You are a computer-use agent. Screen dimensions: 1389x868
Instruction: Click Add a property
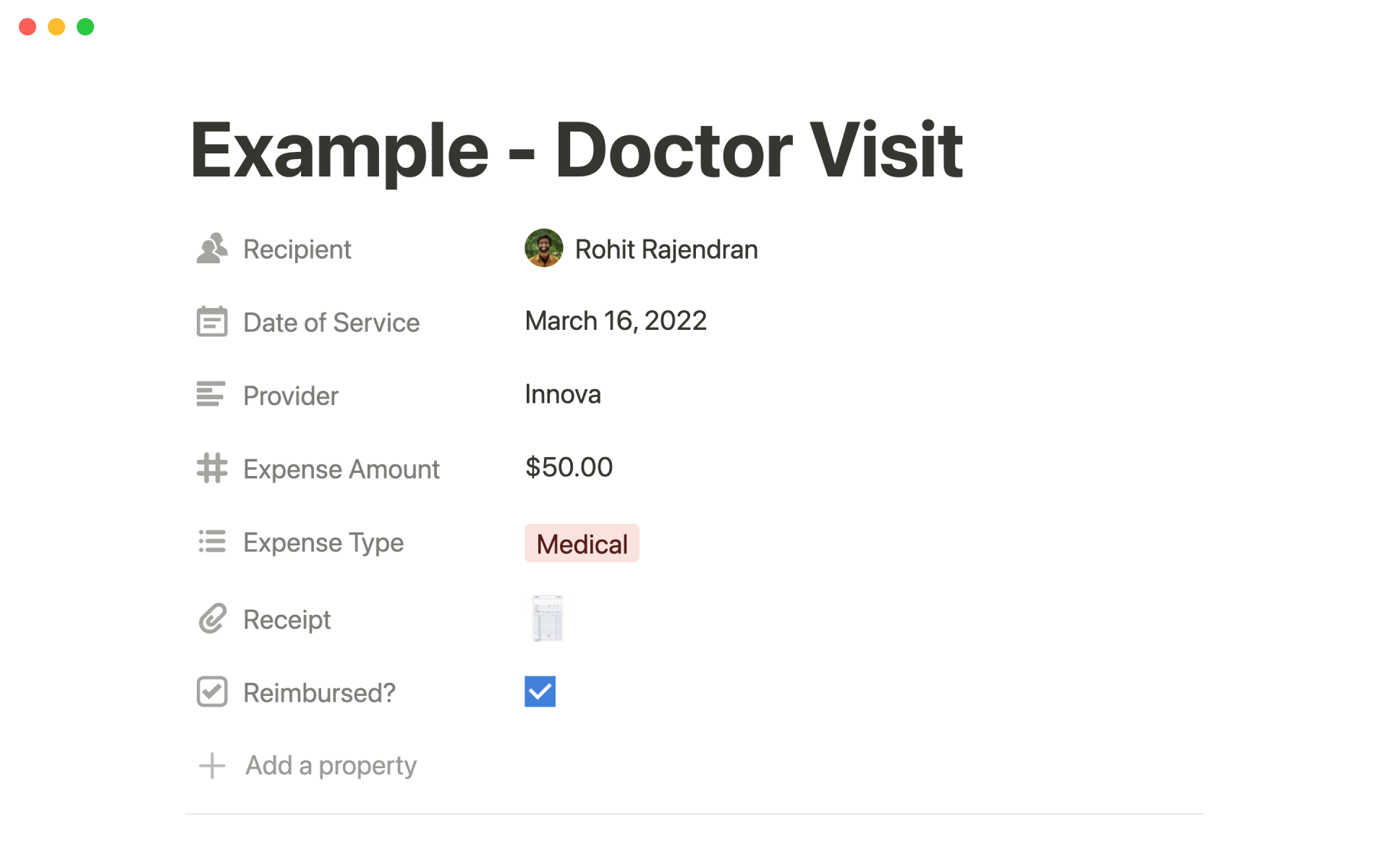click(331, 765)
